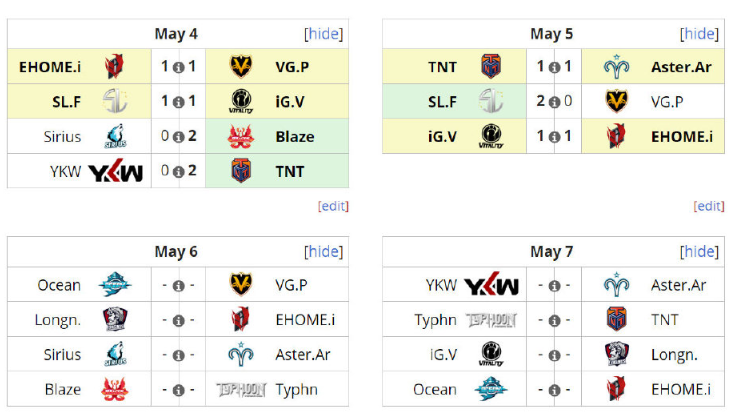
Task: Open info icon for SL.F vs VG.P match
Action: pyautogui.click(x=554, y=102)
